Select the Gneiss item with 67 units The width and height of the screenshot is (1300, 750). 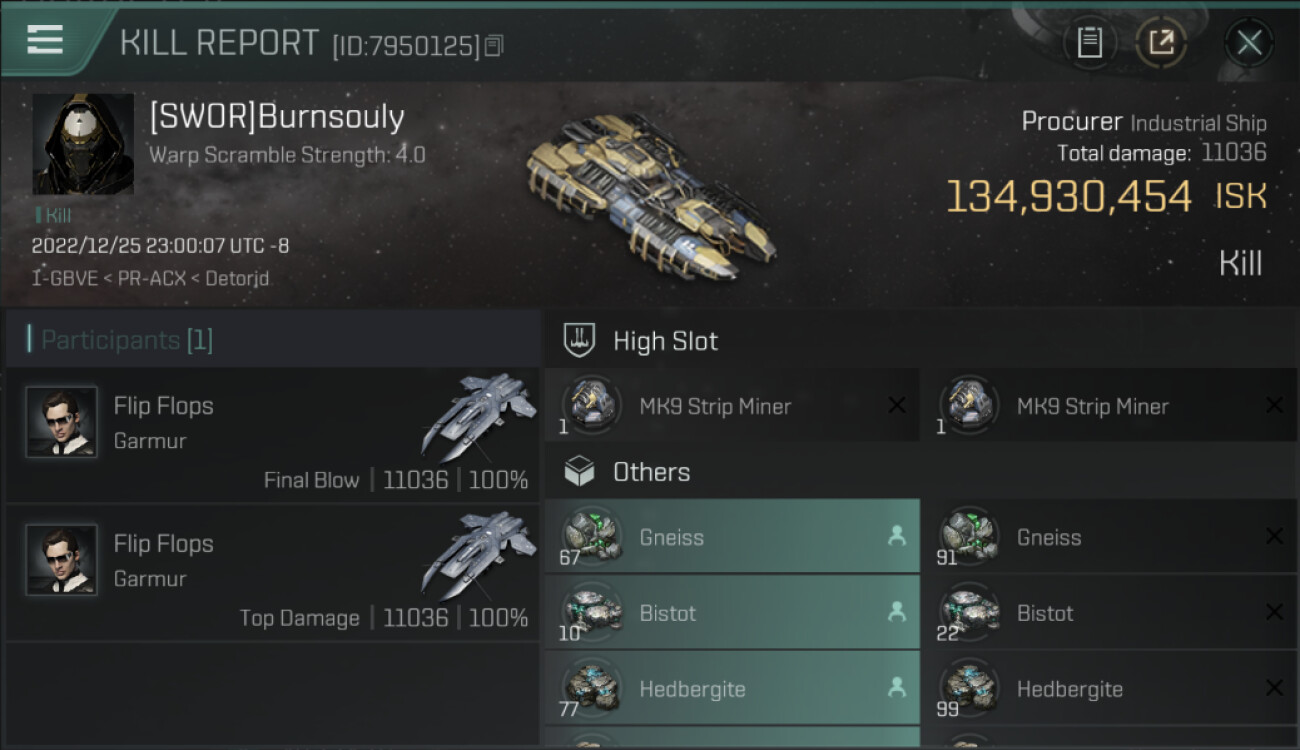(732, 537)
